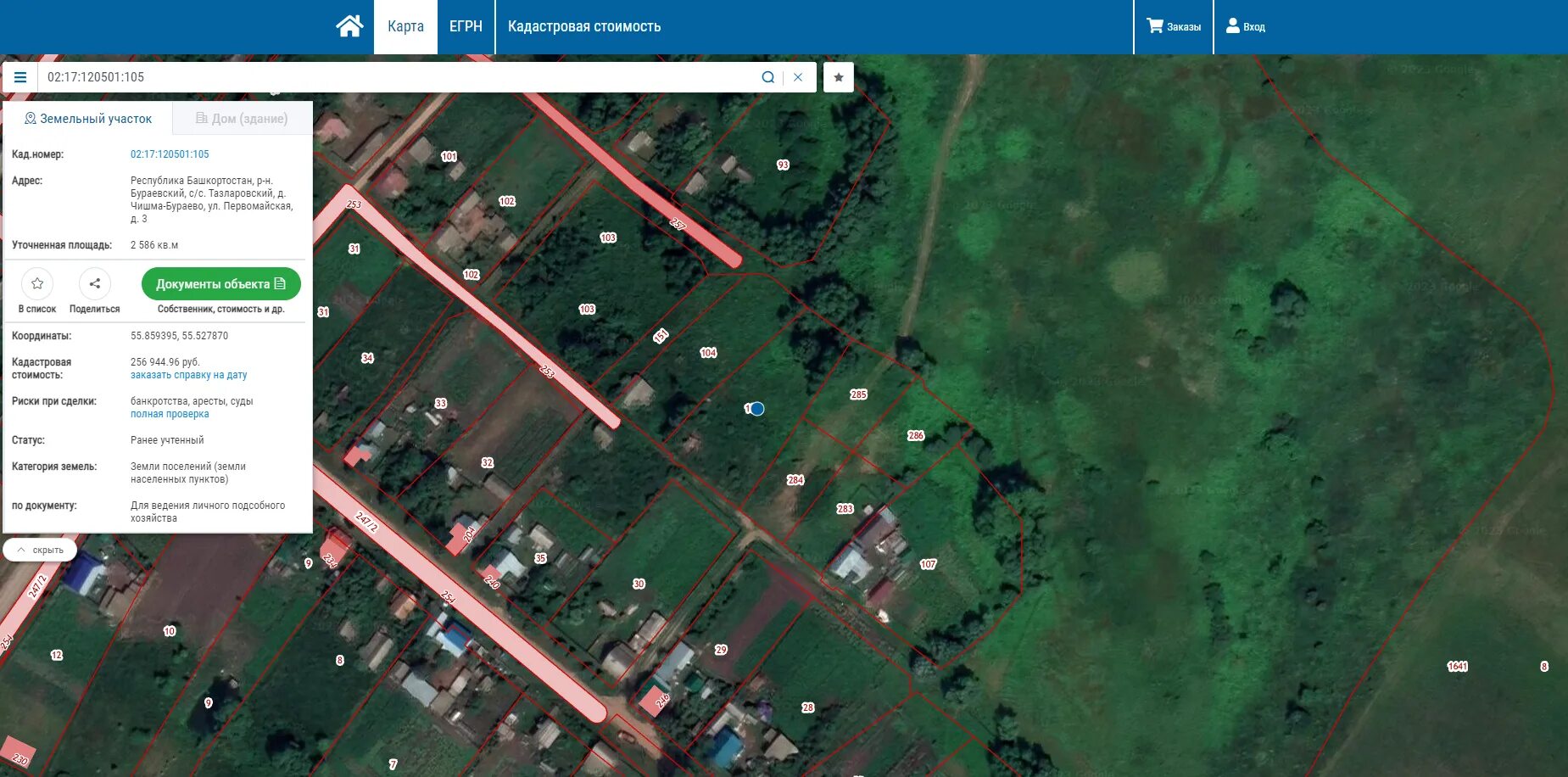Select parcel 1641 on the map
This screenshot has height=777, width=1568.
(x=1457, y=667)
